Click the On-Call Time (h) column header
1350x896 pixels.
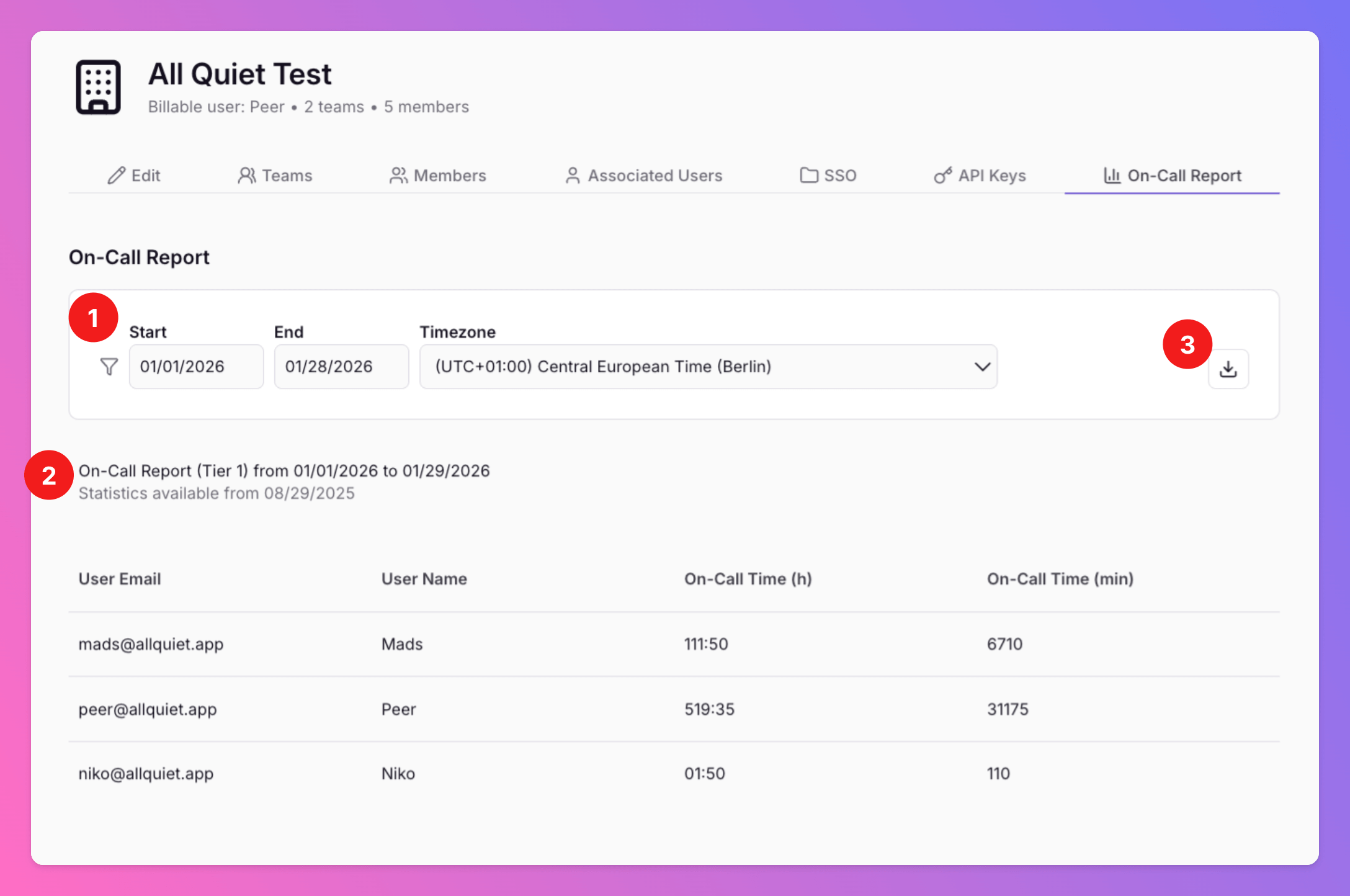748,579
